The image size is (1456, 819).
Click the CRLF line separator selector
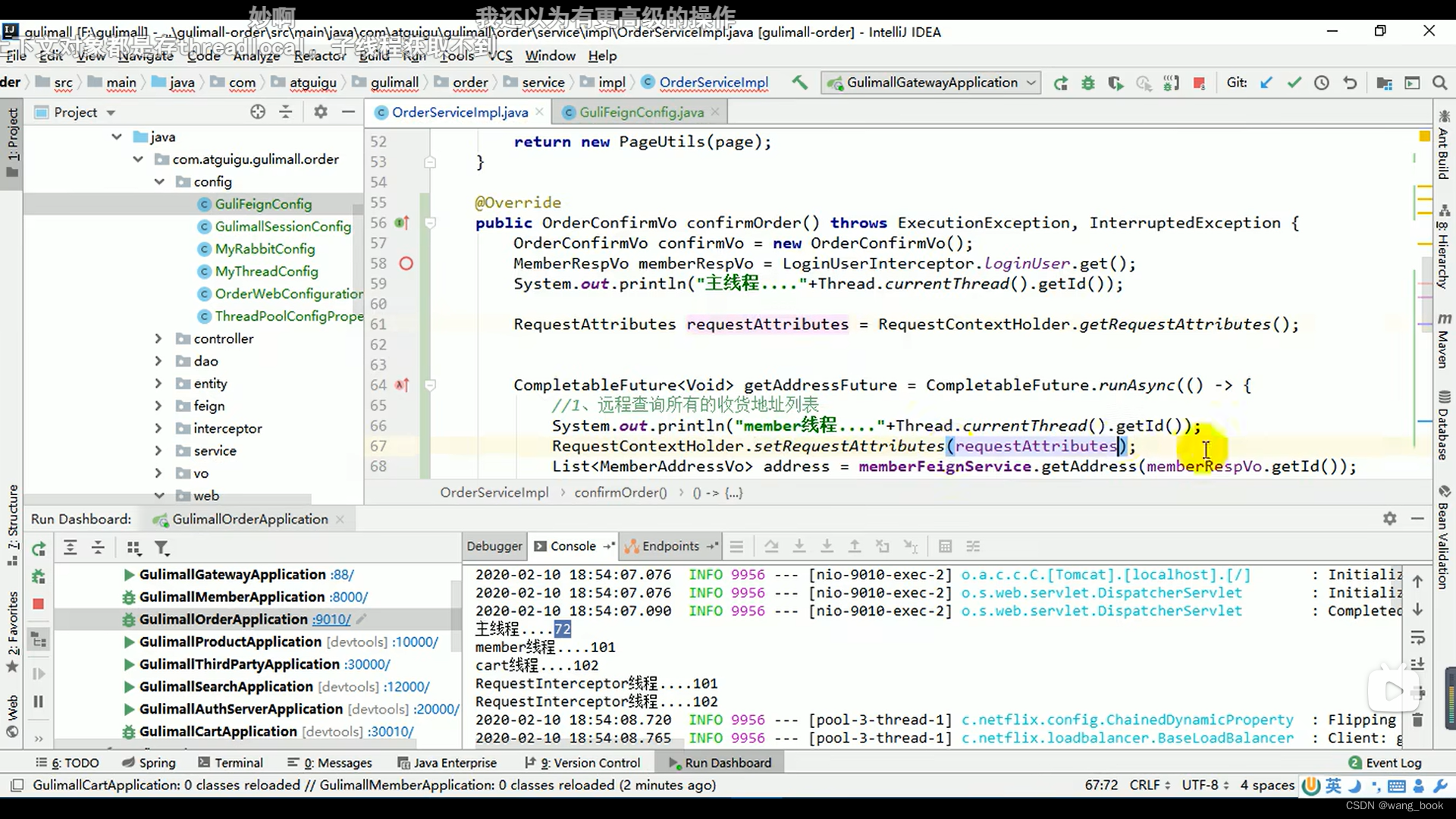coord(1150,785)
